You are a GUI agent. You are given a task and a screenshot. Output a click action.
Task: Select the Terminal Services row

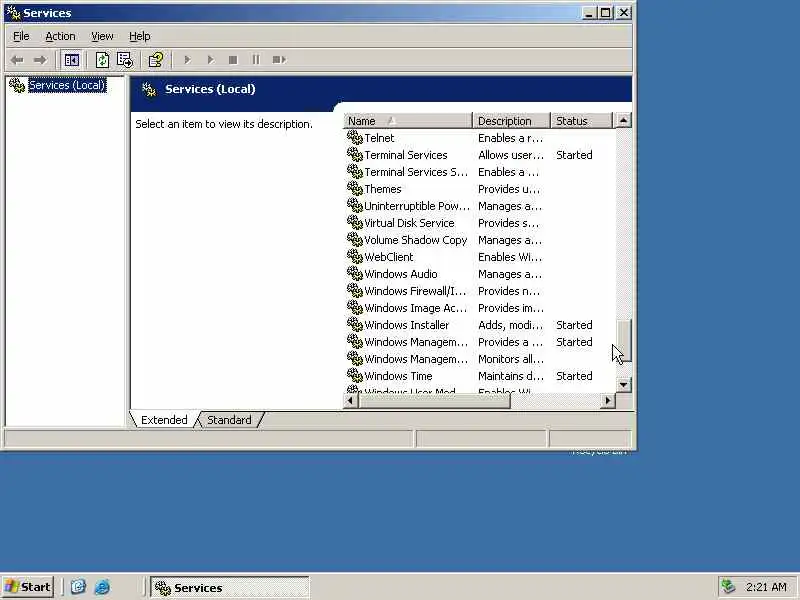pyautogui.click(x=480, y=155)
